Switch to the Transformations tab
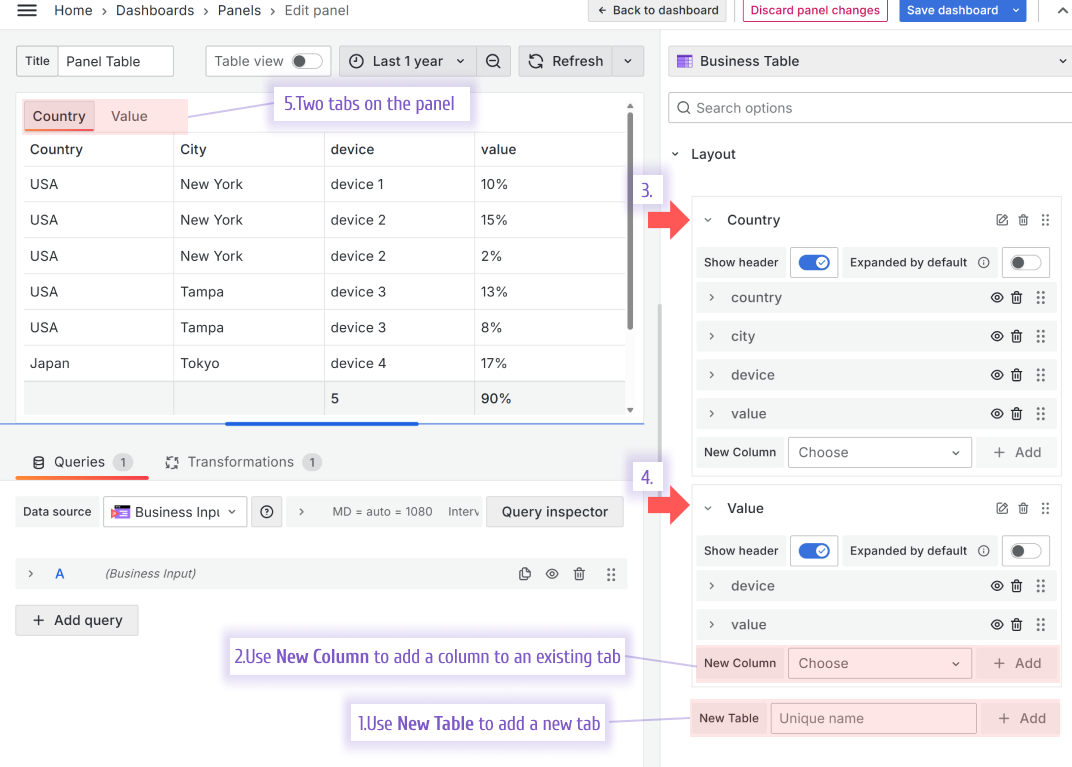The image size is (1072, 767). tap(243, 461)
